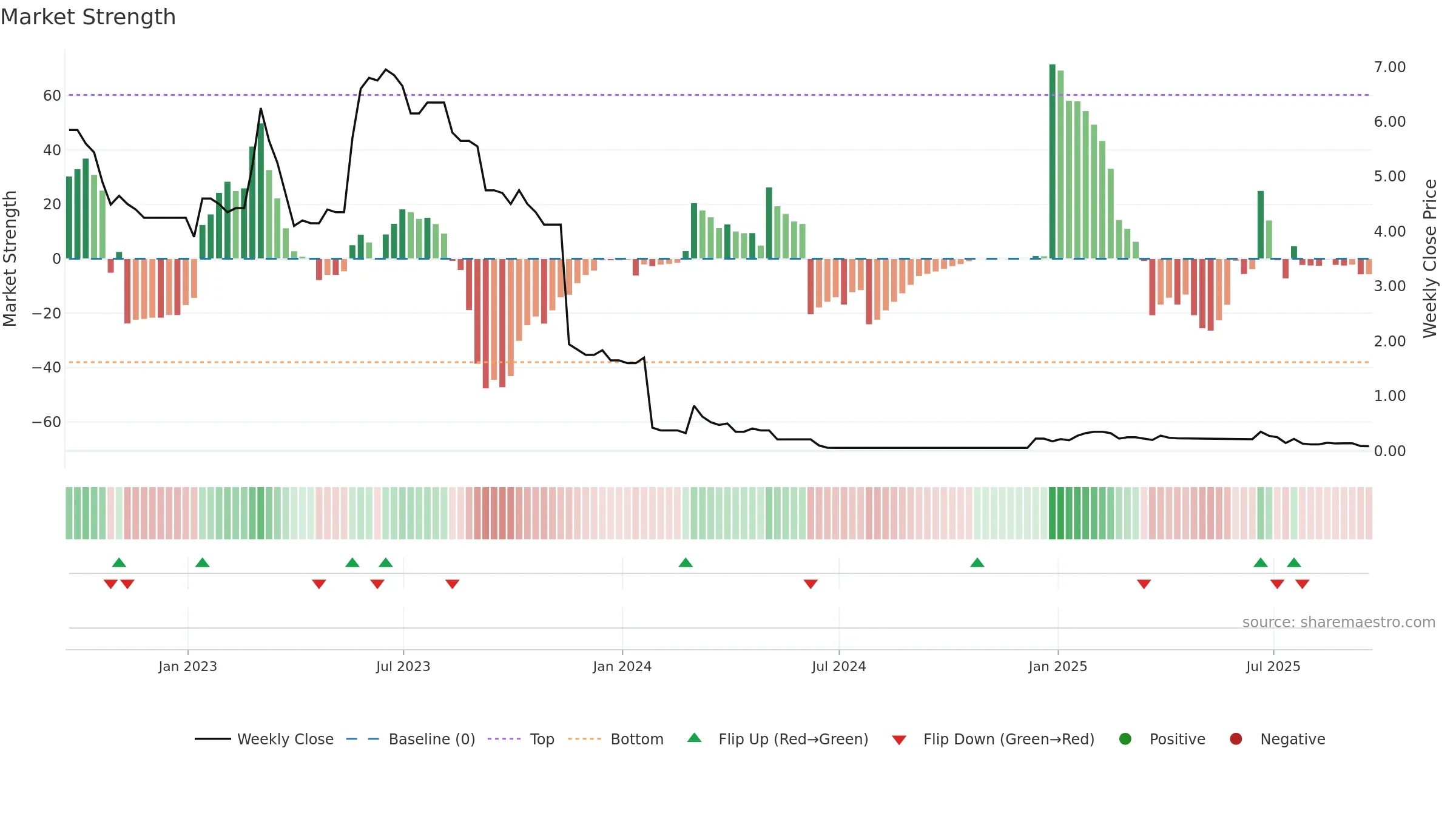This screenshot has width=1456, height=819.
Task: Click the flip-up marker right of Jan 2023
Action: point(203,562)
